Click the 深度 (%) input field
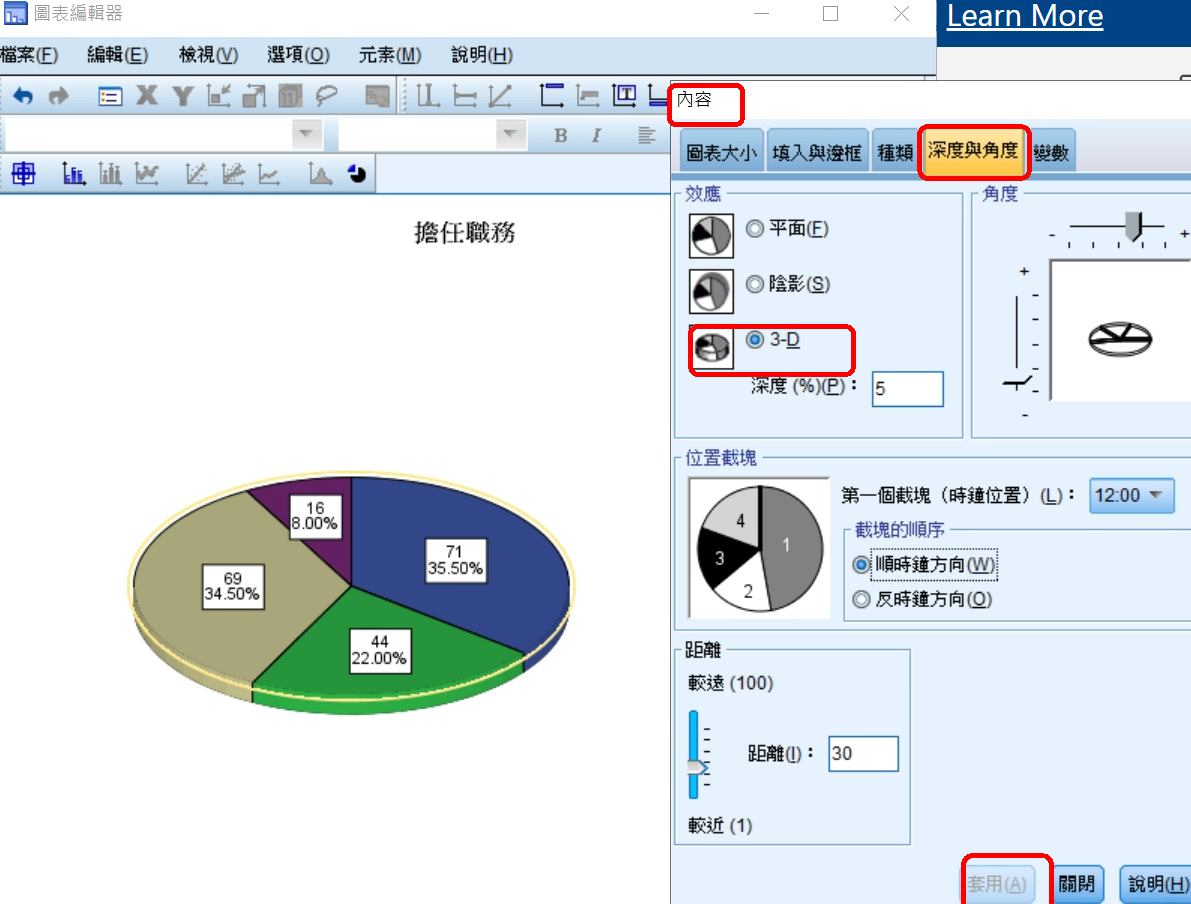1191x904 pixels. point(907,389)
